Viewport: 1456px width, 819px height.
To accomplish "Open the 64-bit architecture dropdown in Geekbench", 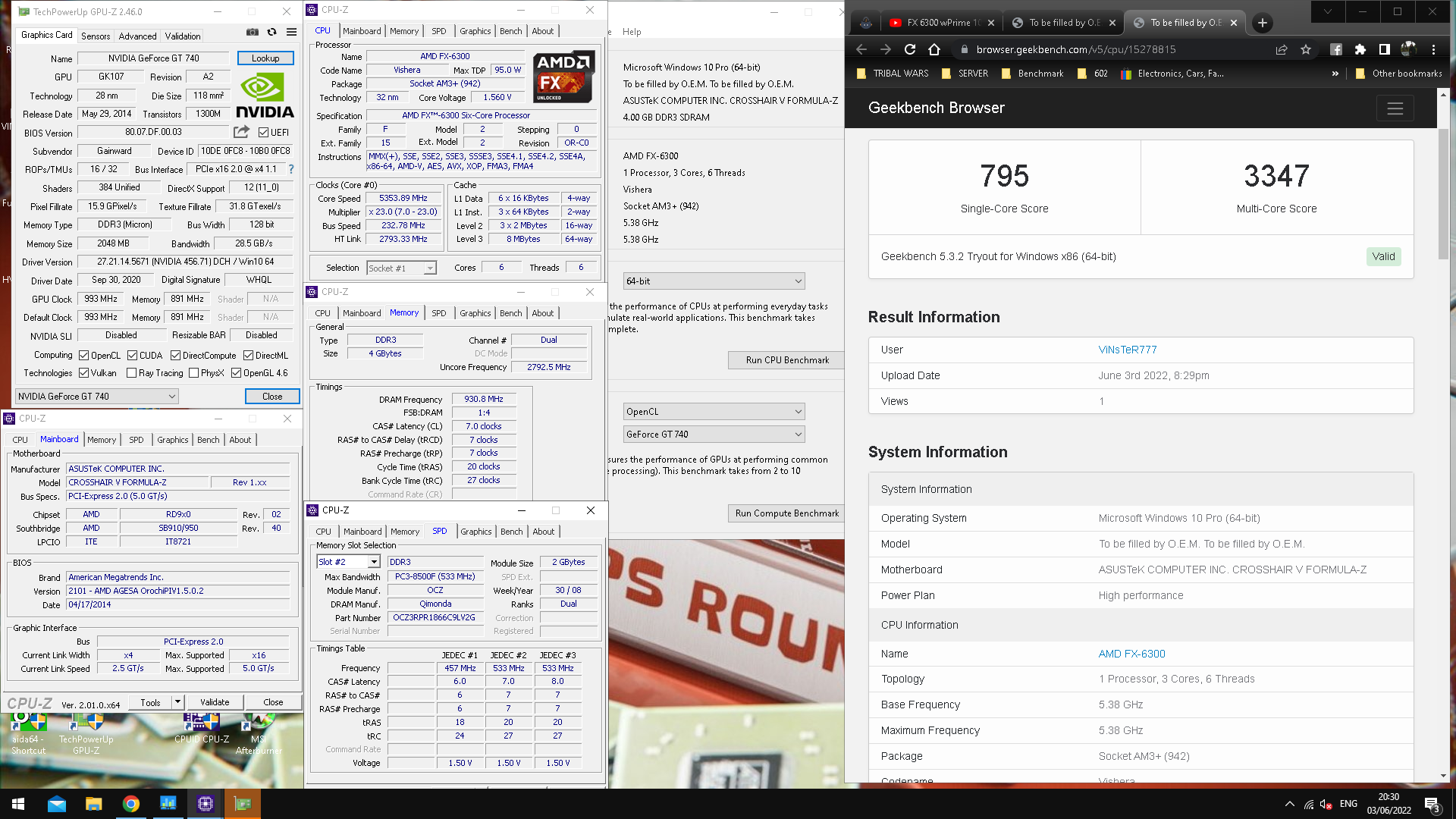I will (714, 281).
